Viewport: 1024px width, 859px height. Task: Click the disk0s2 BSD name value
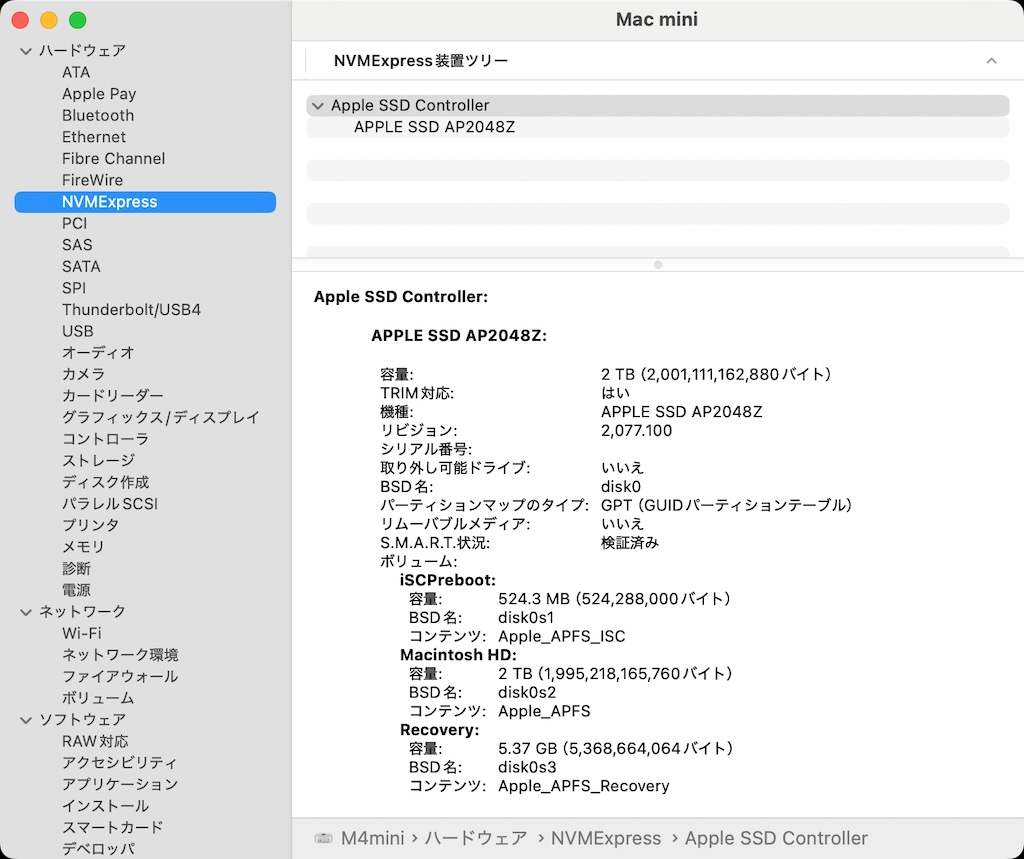point(527,692)
